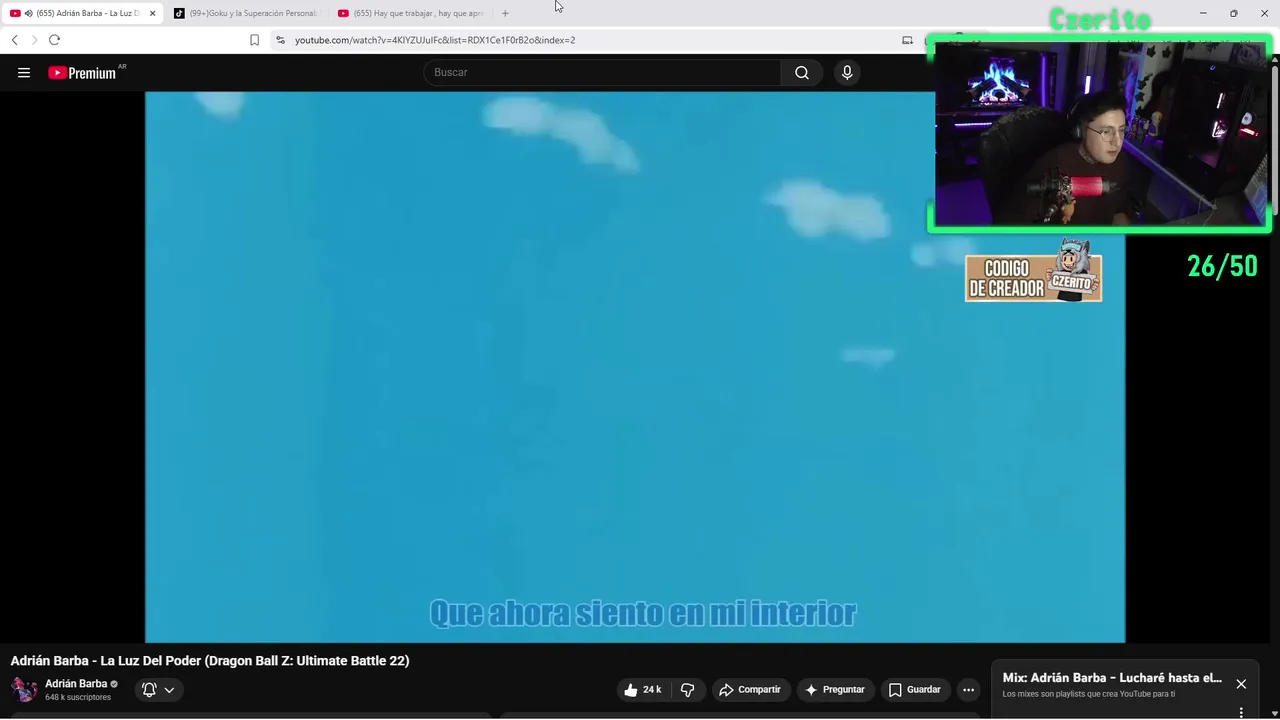Screen dimensions: 1280x720
Task: Open screen cast icon in browser toolbar
Action: coord(907,40)
